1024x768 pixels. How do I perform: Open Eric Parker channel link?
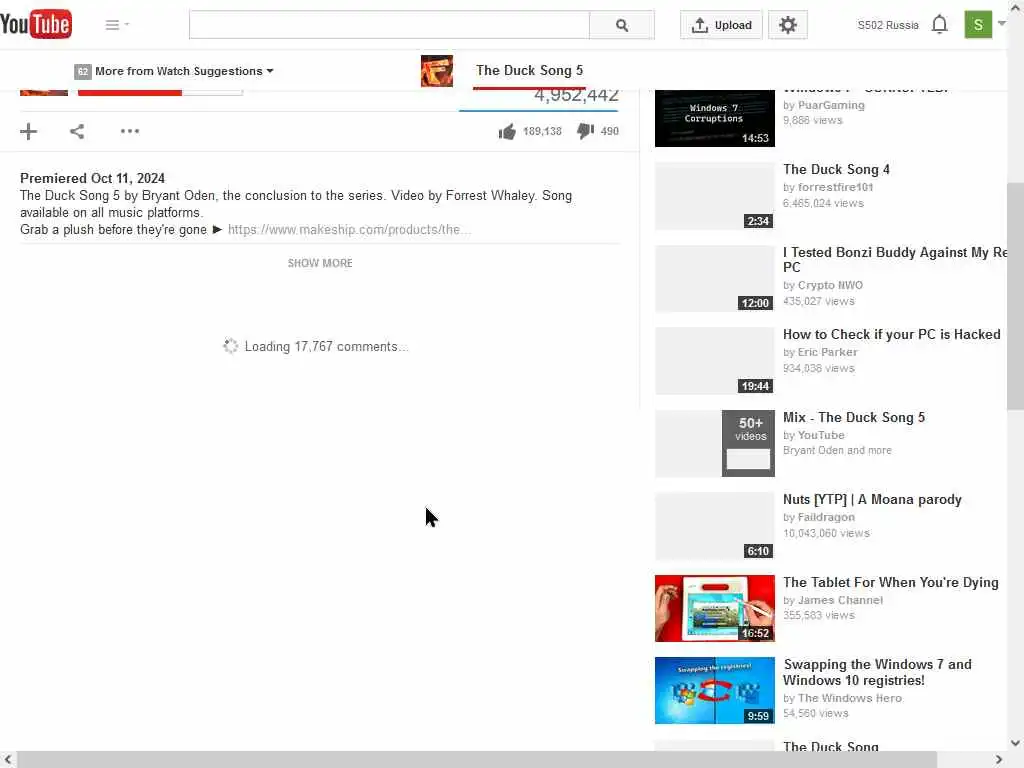point(827,352)
